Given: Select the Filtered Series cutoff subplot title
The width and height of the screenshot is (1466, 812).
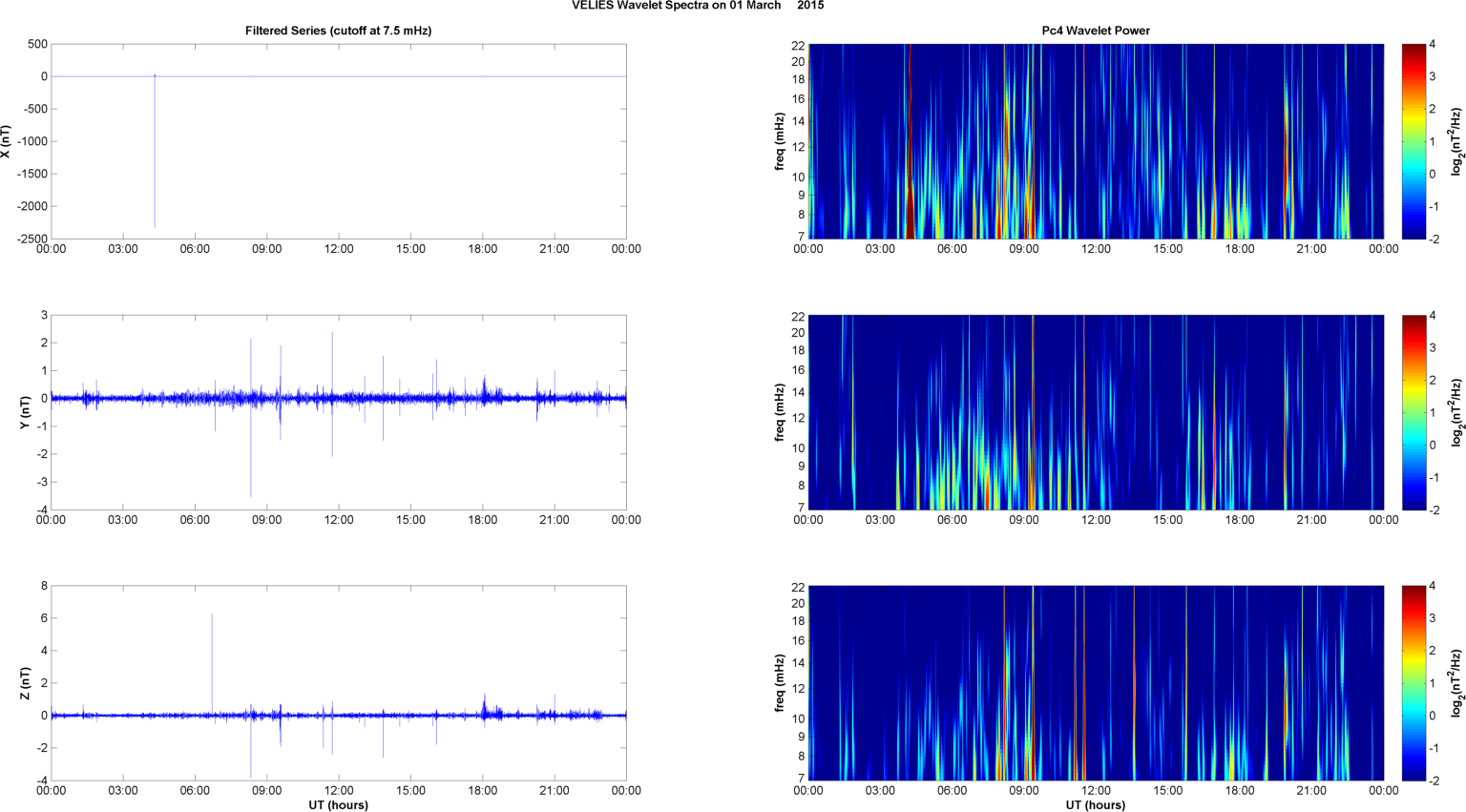Looking at the screenshot, I should [338, 31].
